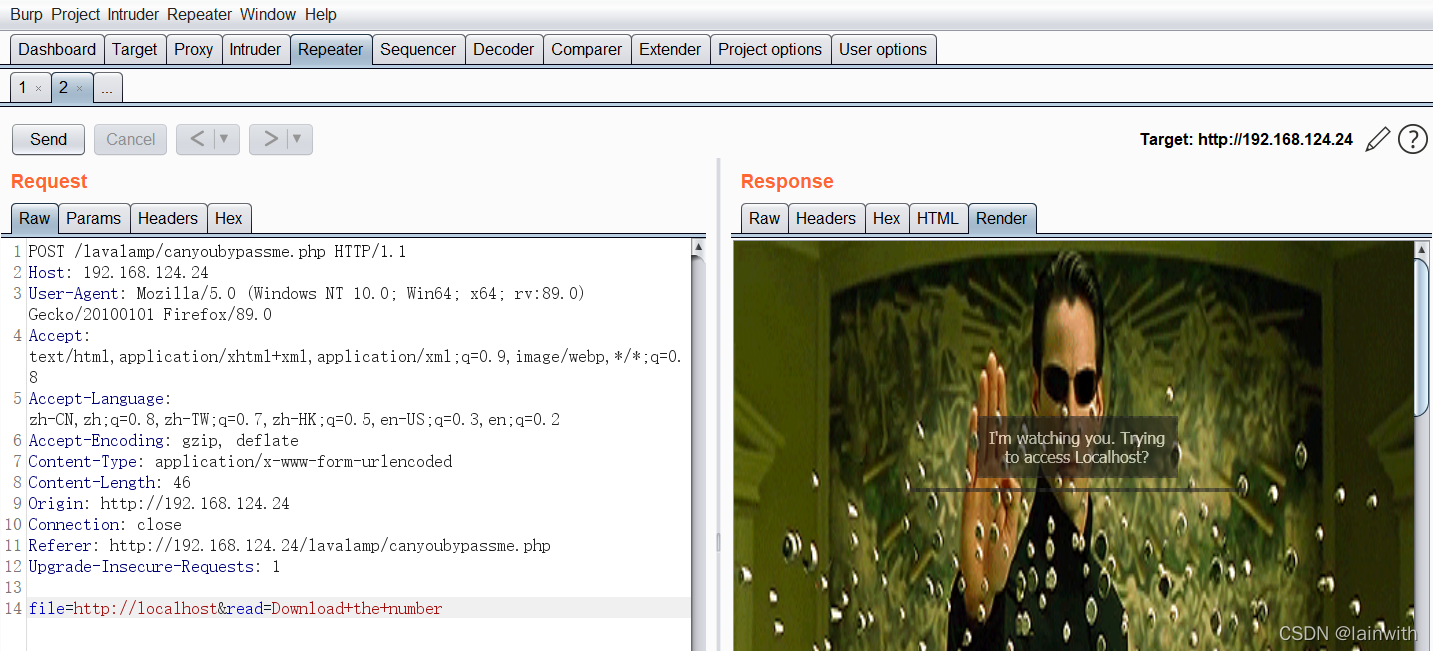Viewport: 1433px width, 651px height.
Task: Switch to the Sequencer tab
Action: [x=418, y=49]
